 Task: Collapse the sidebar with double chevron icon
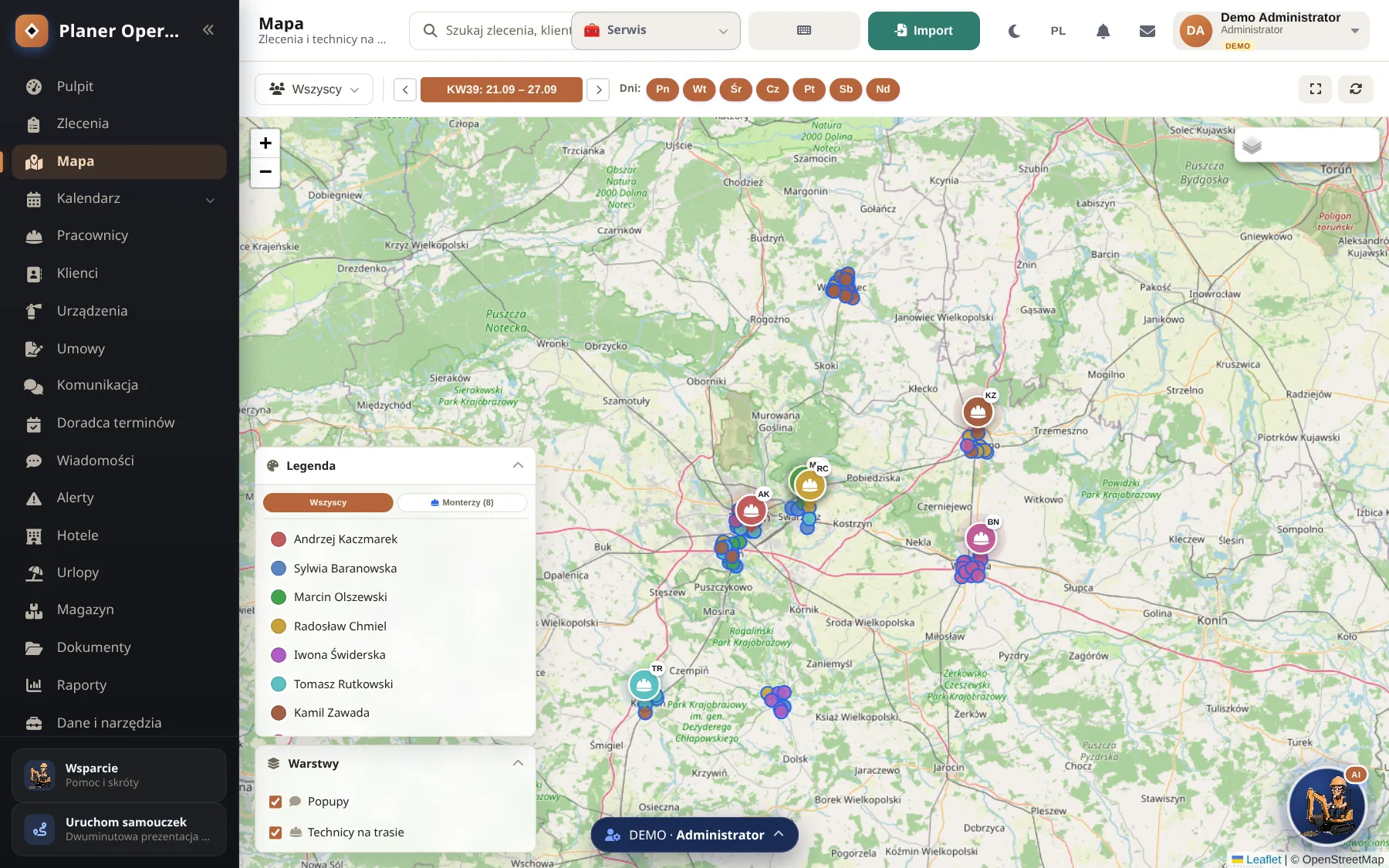(x=208, y=30)
